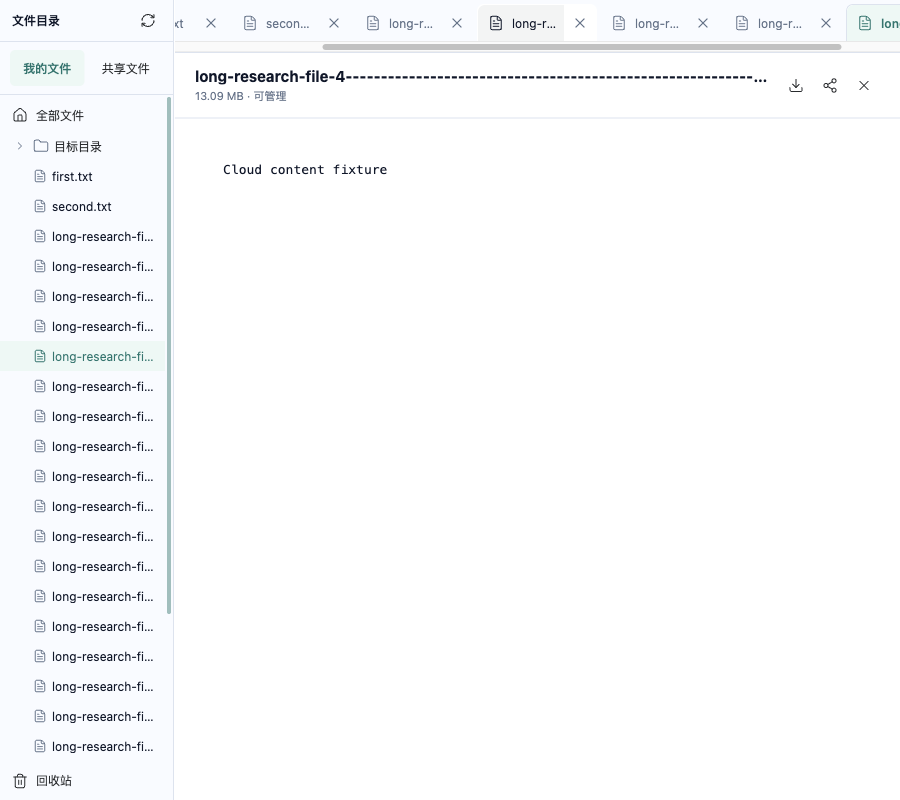Viewport: 900px width, 800px height.
Task: Close the file preview panel
Action: coord(863,86)
